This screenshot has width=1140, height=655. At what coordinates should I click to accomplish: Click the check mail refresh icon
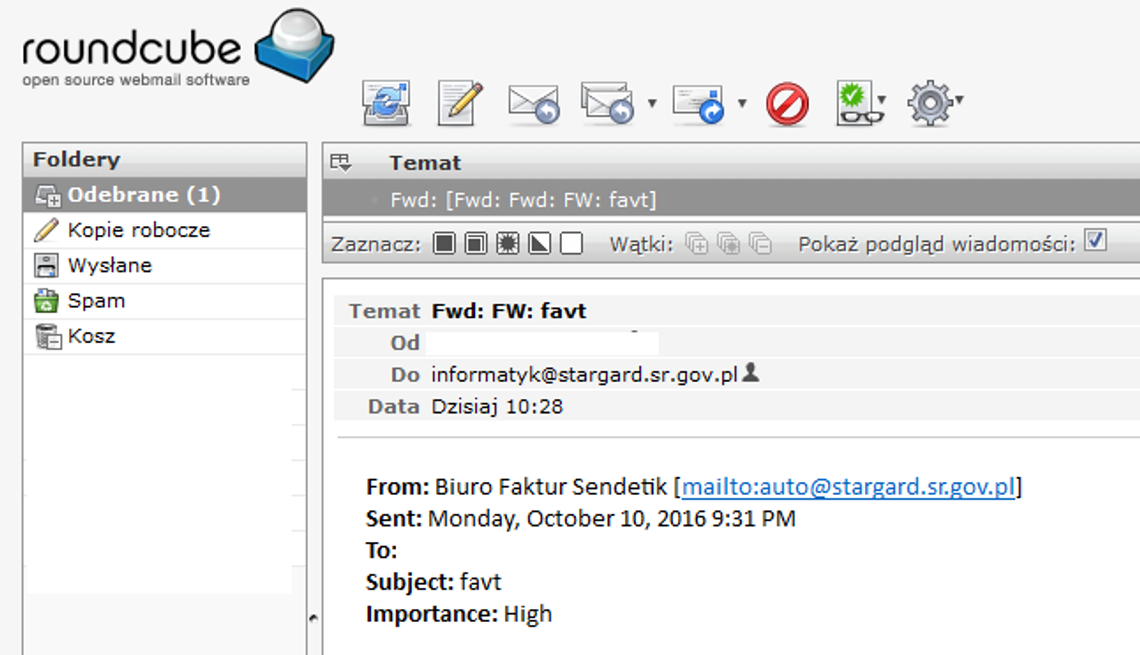(385, 103)
